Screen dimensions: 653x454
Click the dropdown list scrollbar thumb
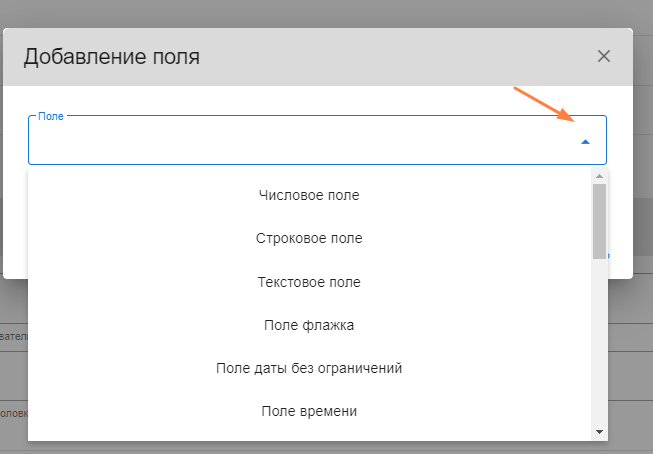(x=599, y=220)
